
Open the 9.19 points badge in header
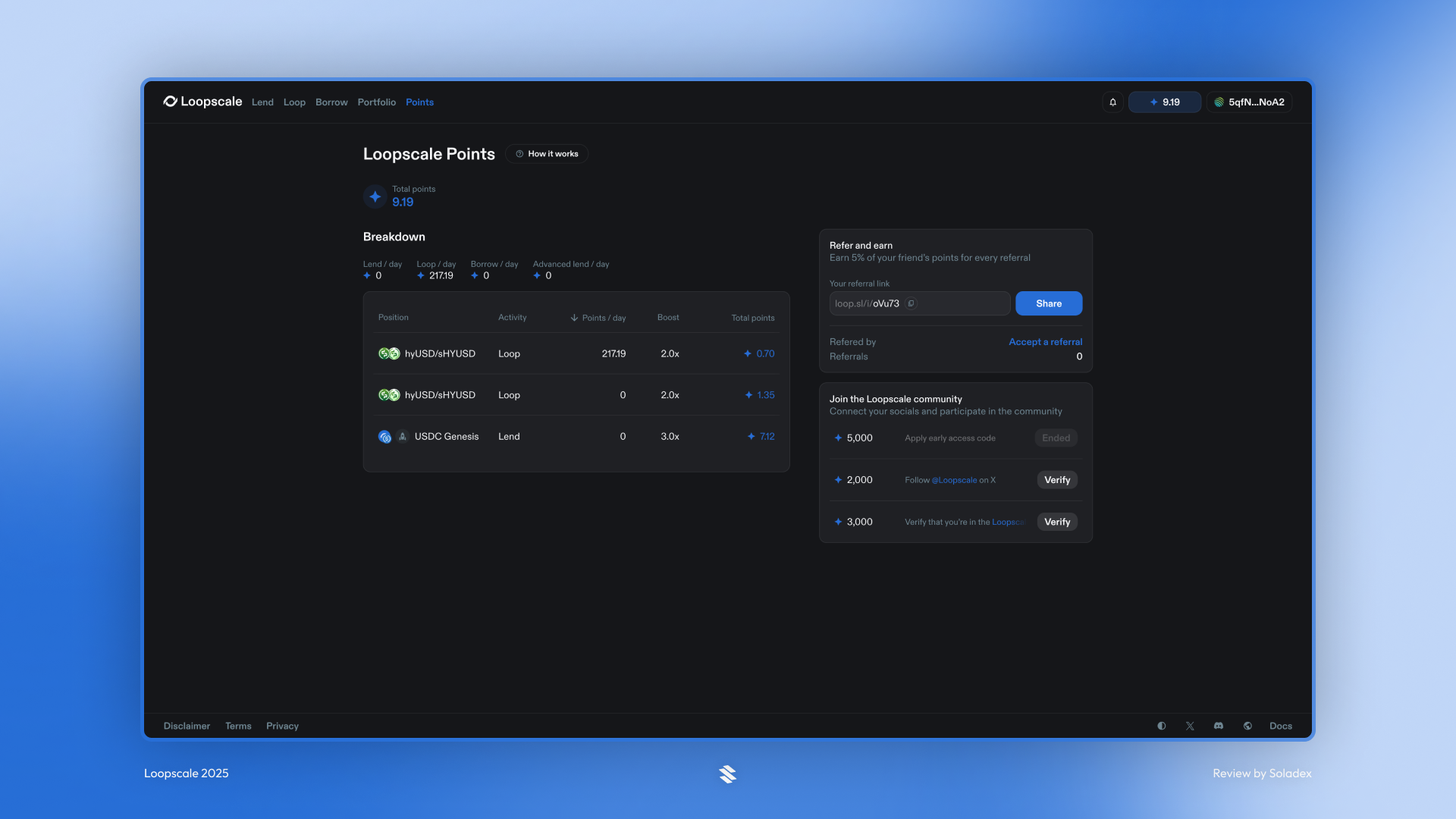(x=1164, y=102)
